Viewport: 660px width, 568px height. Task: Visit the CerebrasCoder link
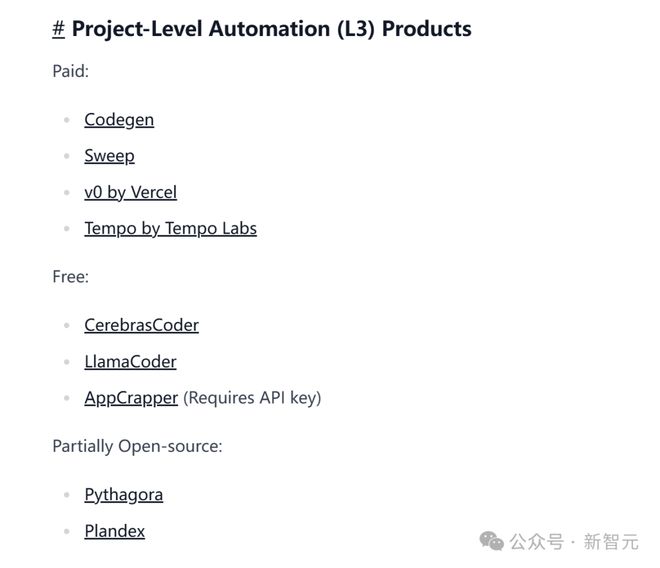141,325
